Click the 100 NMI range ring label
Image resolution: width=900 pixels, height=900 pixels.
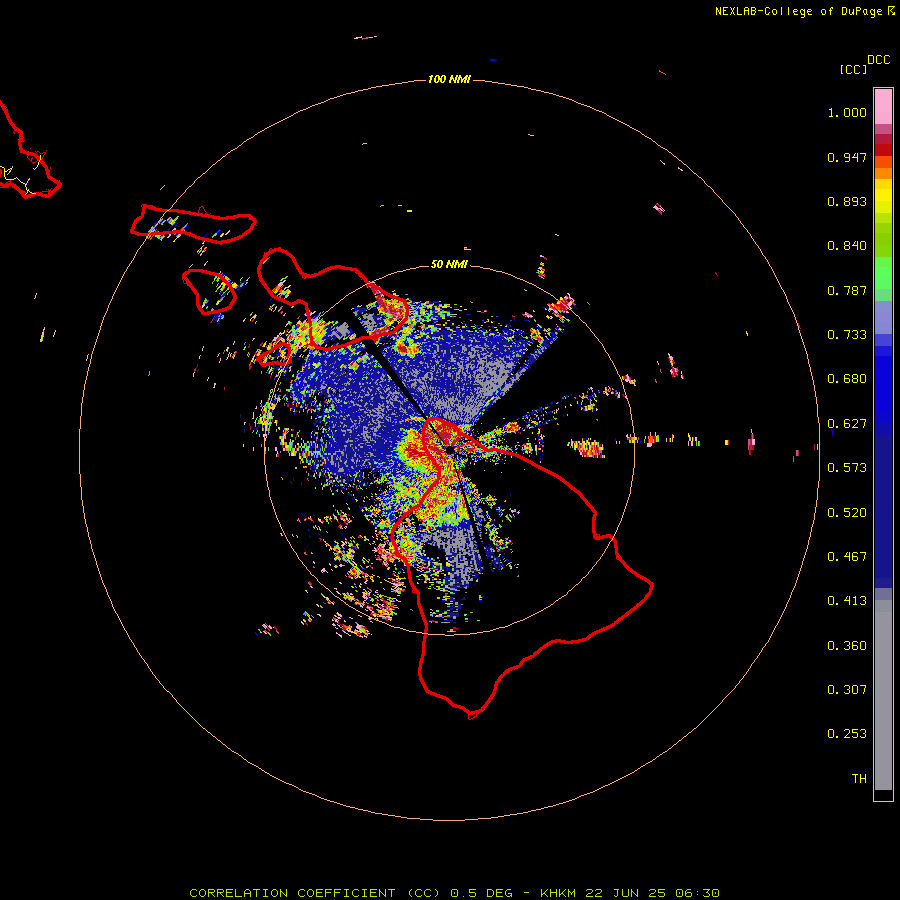pos(449,79)
